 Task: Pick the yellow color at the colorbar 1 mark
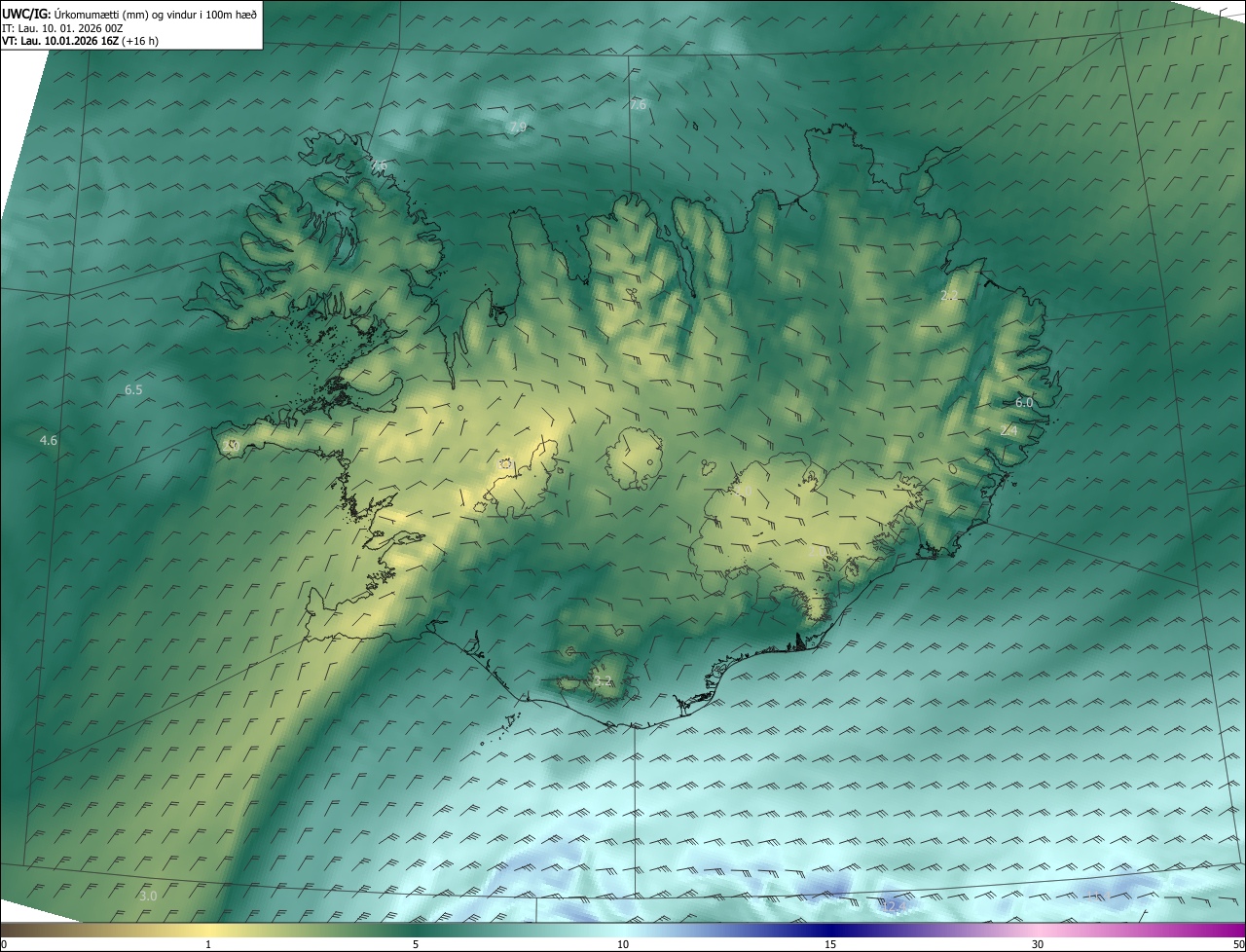(x=208, y=930)
